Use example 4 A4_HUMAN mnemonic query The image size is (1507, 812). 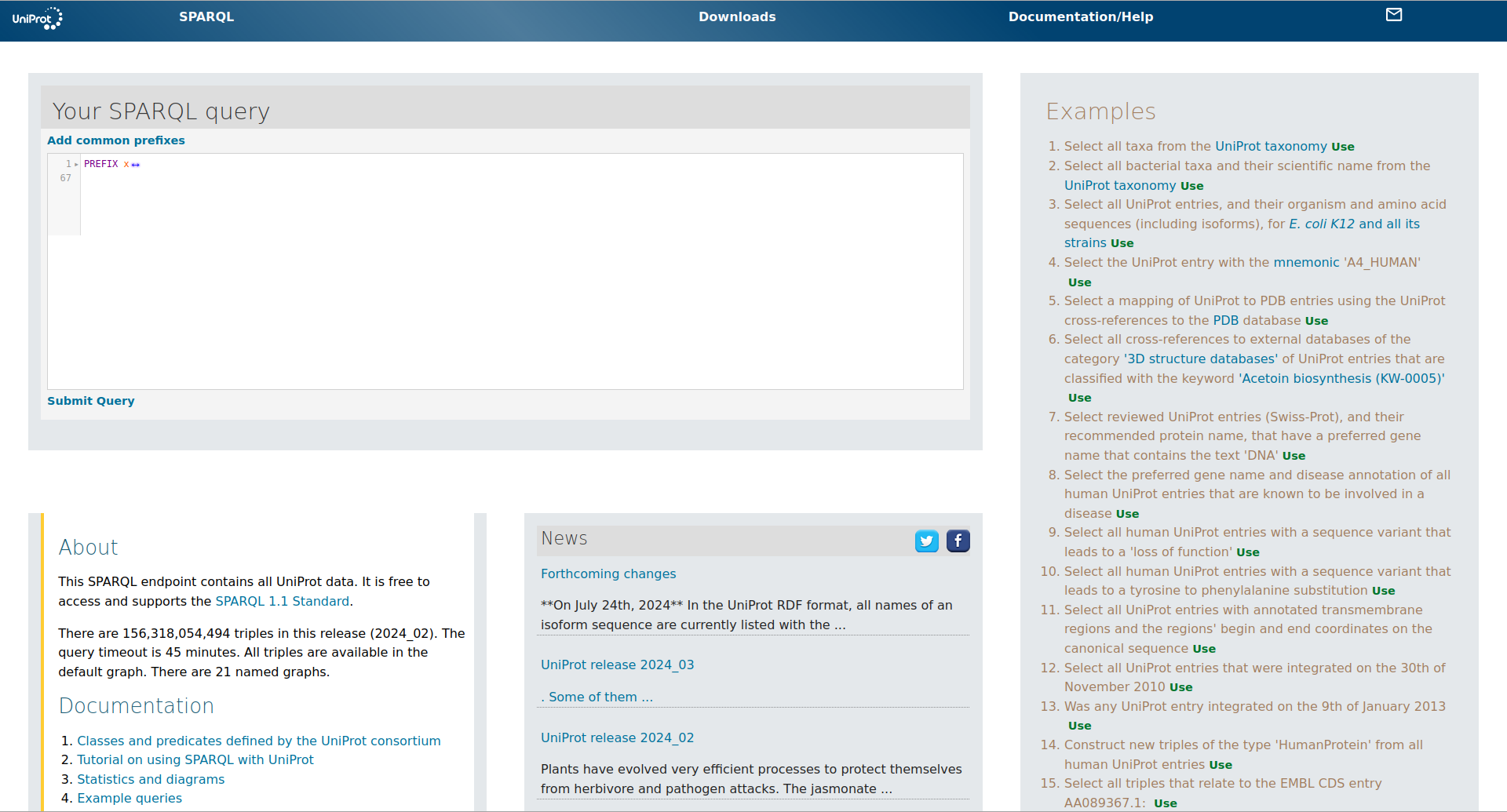tap(1080, 282)
